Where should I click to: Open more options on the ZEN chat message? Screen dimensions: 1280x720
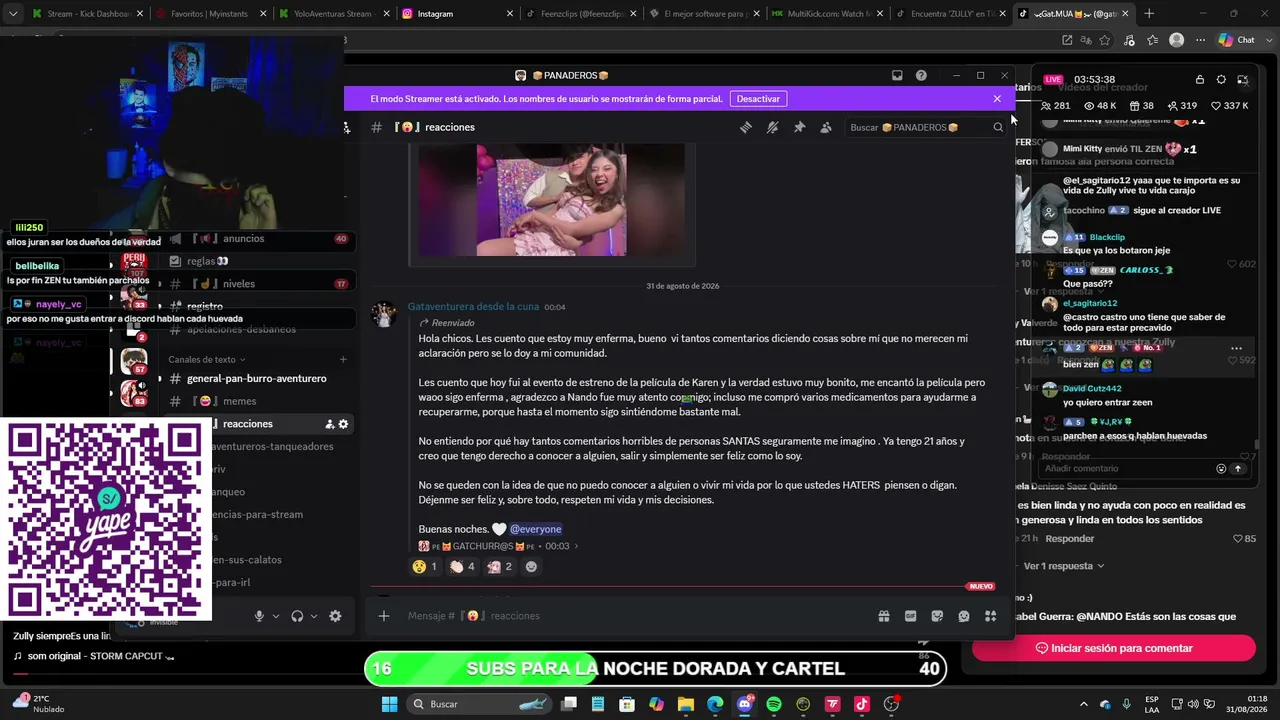pyautogui.click(x=1236, y=348)
